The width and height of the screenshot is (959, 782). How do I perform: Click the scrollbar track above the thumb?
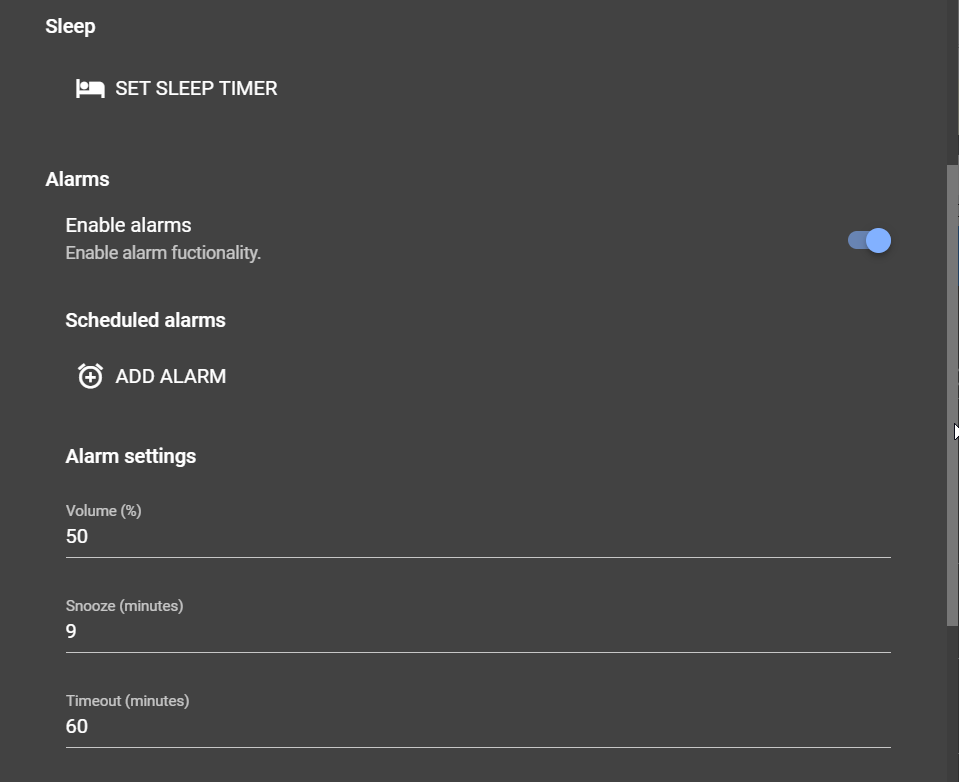[x=952, y=80]
